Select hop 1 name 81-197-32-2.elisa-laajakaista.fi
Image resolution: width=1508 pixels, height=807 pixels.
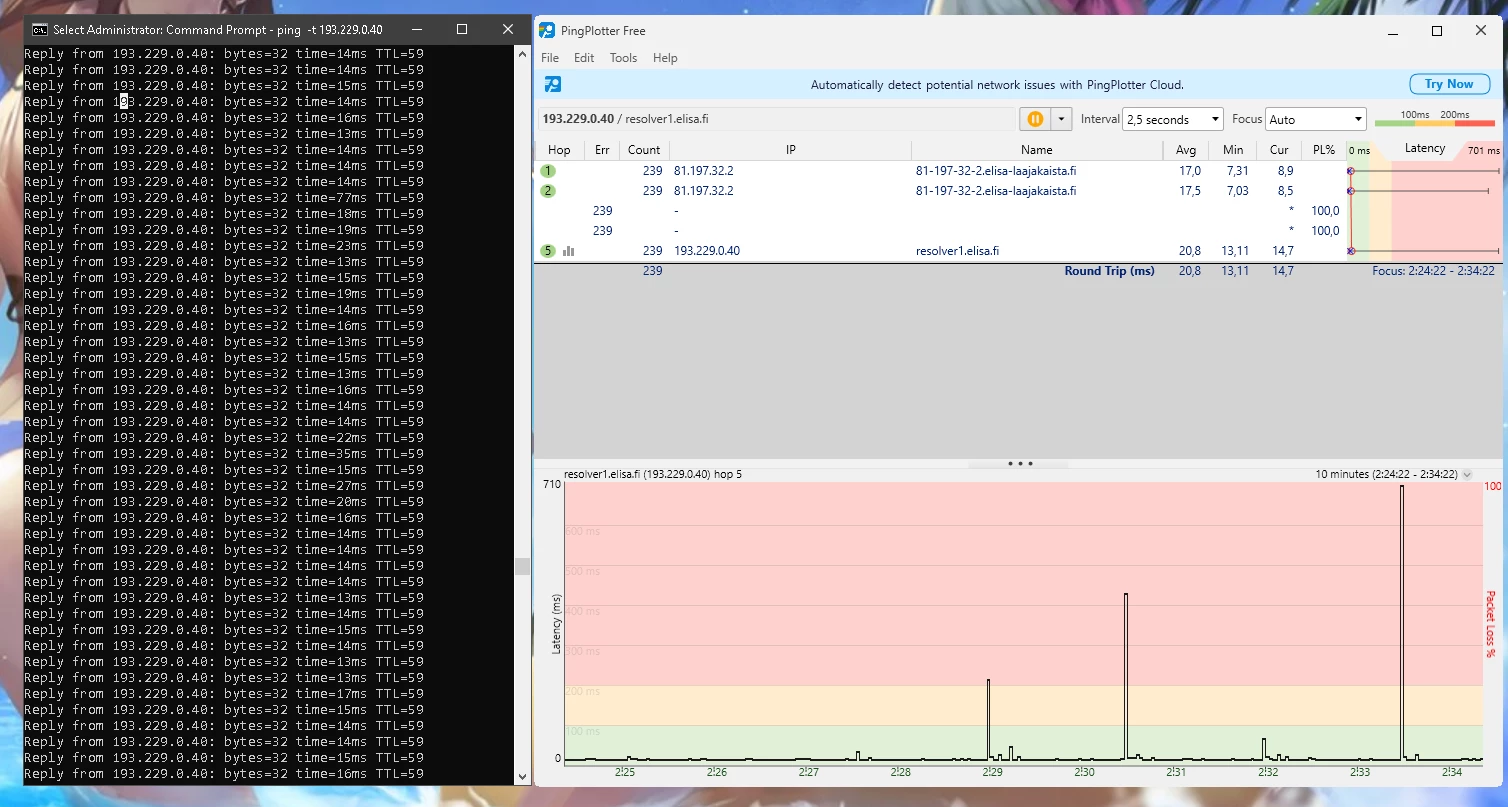(996, 171)
